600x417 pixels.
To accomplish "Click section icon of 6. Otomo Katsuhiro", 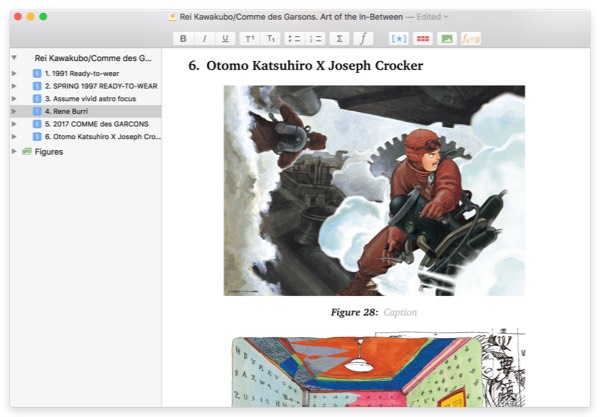I will pyautogui.click(x=37, y=137).
